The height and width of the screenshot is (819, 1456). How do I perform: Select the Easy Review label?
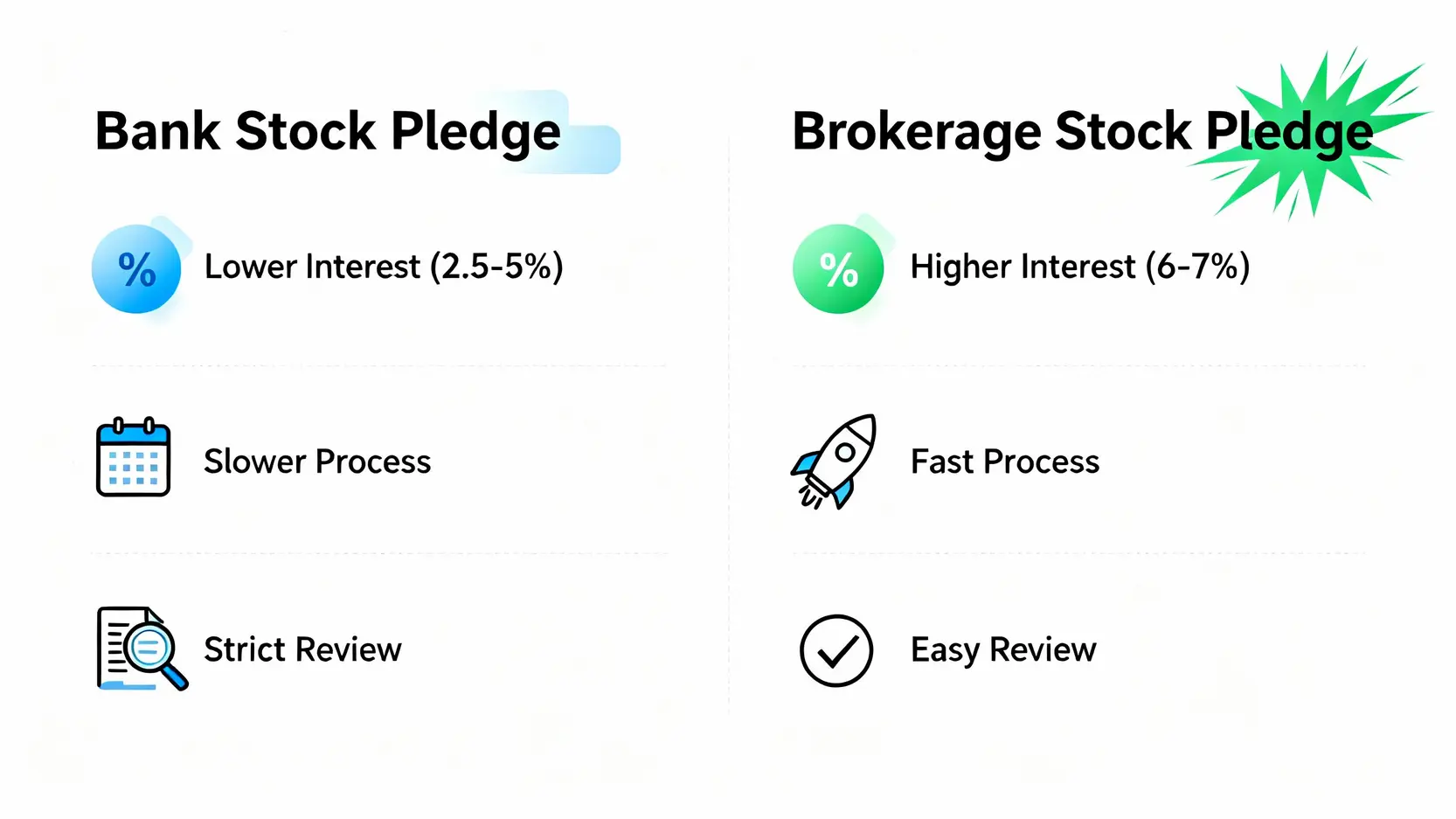(1003, 649)
